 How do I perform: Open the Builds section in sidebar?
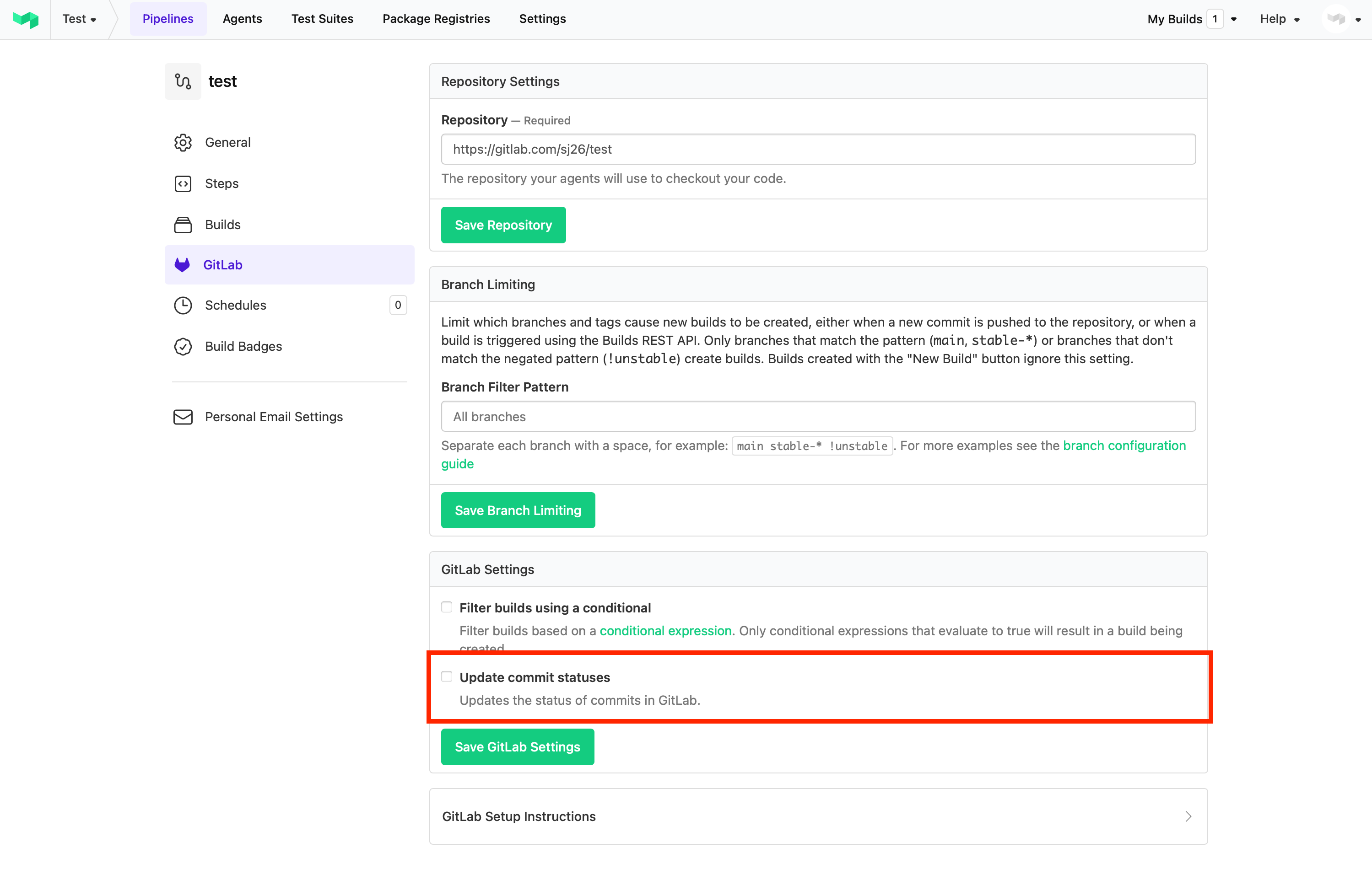223,225
